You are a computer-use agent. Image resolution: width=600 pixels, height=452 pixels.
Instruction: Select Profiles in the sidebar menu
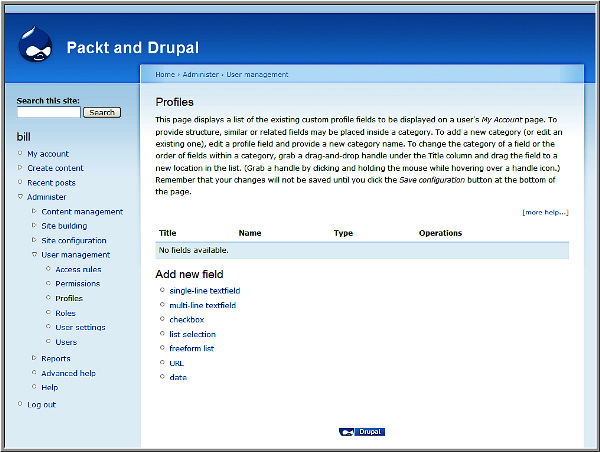[69, 298]
